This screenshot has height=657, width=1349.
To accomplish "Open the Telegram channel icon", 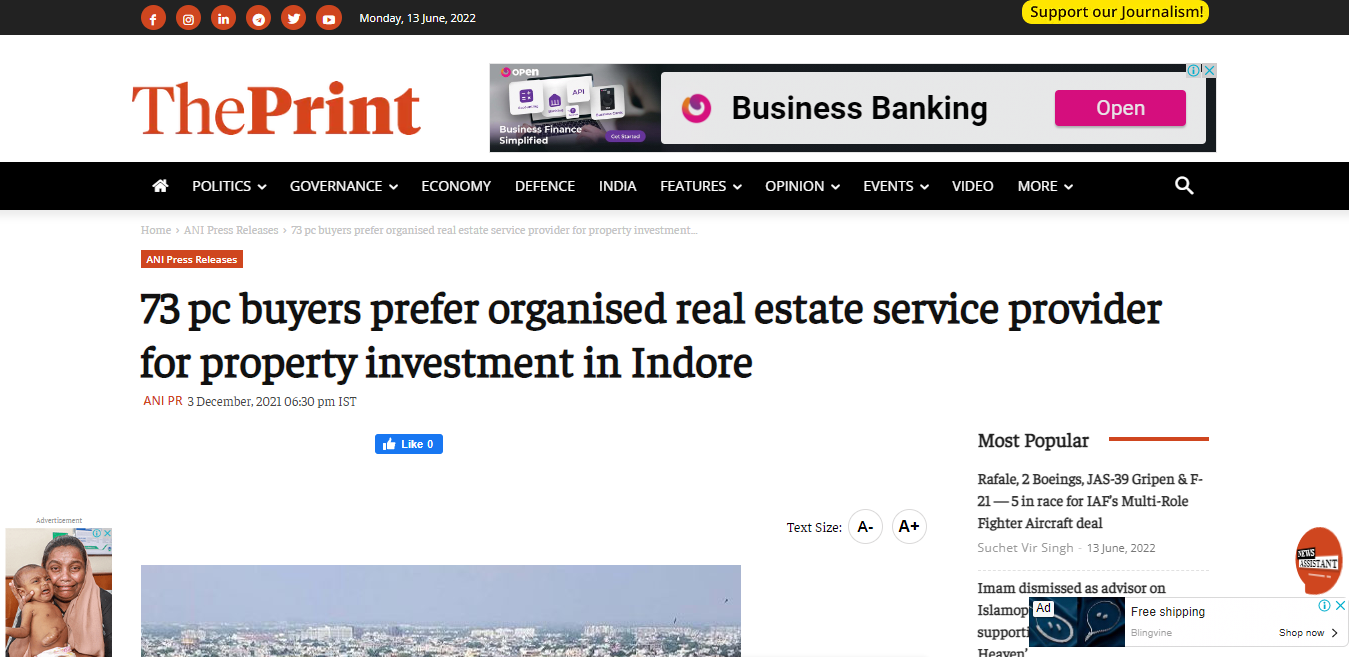I will pyautogui.click(x=258, y=18).
